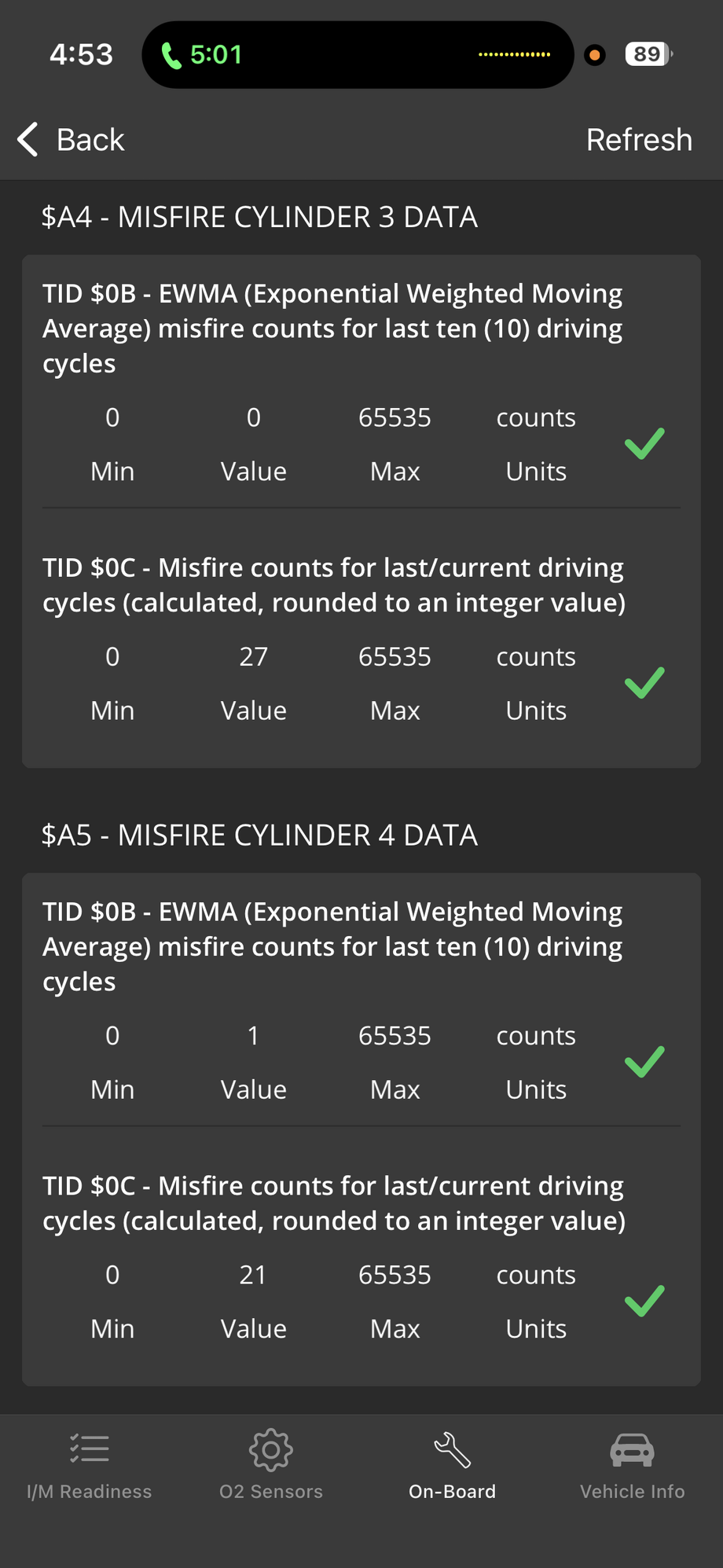Tap green checkmark for Cylinder 4 TID $0C

tap(644, 1302)
